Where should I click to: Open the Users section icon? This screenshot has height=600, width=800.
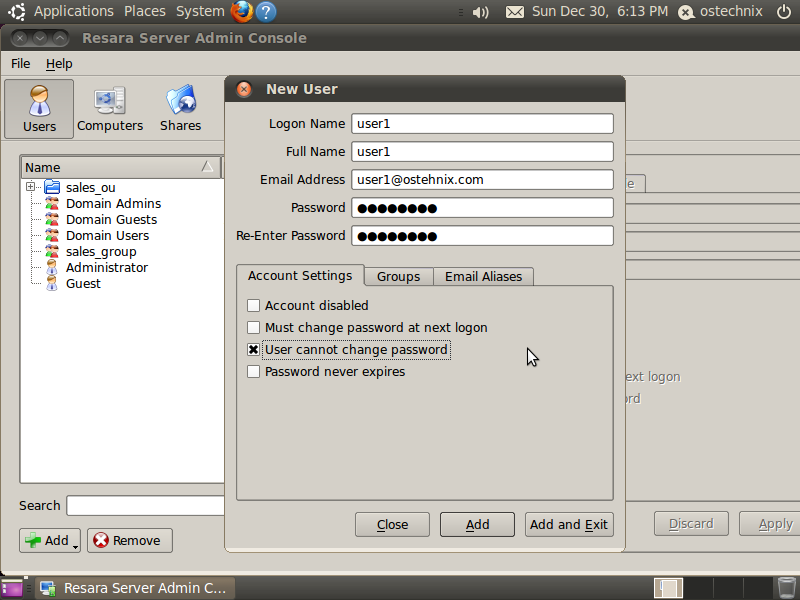tap(39, 109)
